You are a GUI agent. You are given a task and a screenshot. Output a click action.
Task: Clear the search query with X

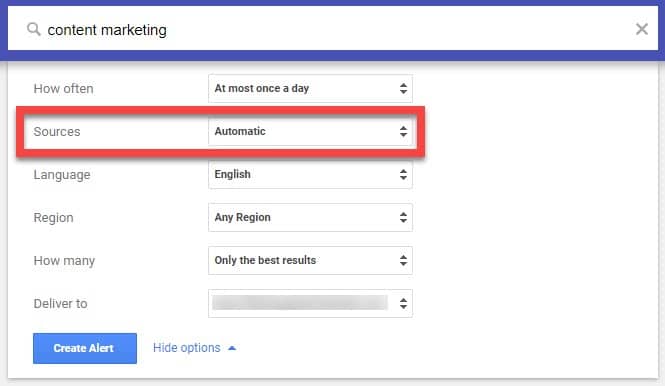click(x=642, y=29)
